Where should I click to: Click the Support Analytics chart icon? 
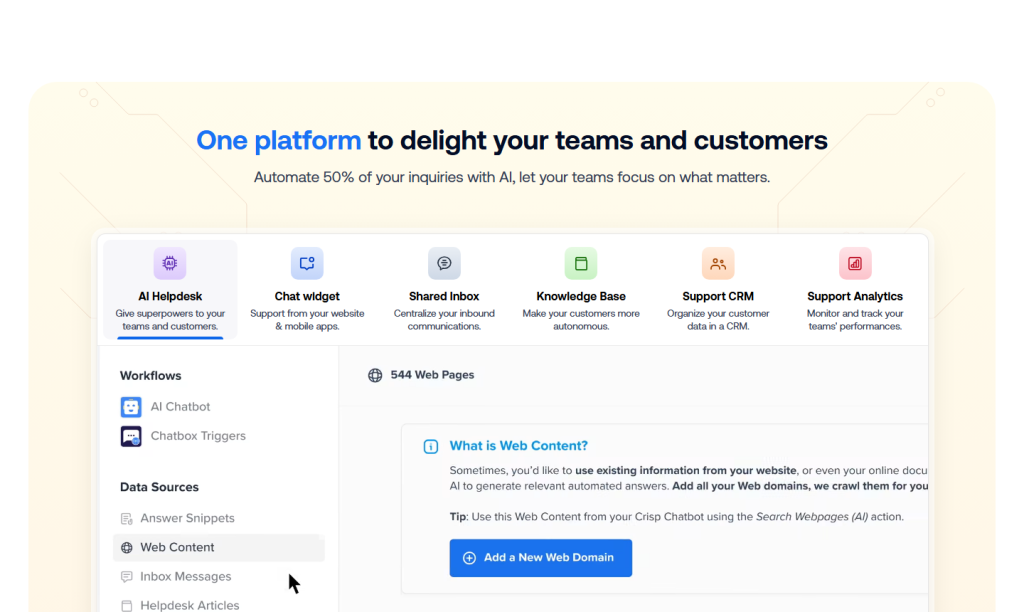(855, 263)
